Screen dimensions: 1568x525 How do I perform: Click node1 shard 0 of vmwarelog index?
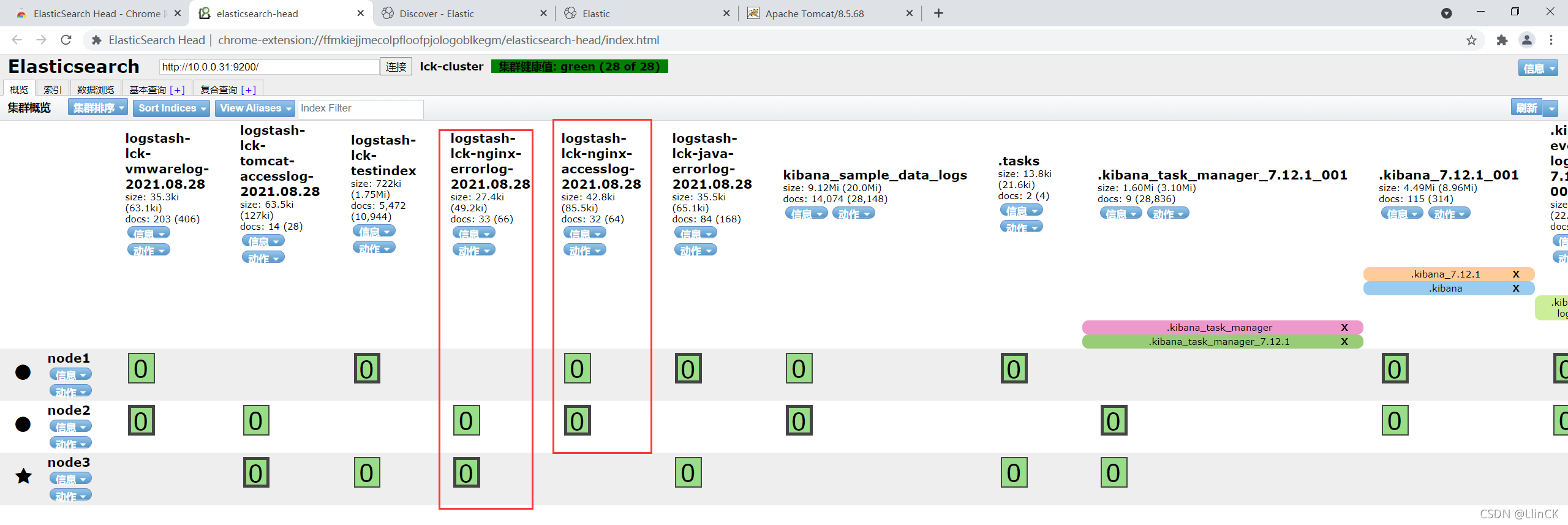point(141,368)
